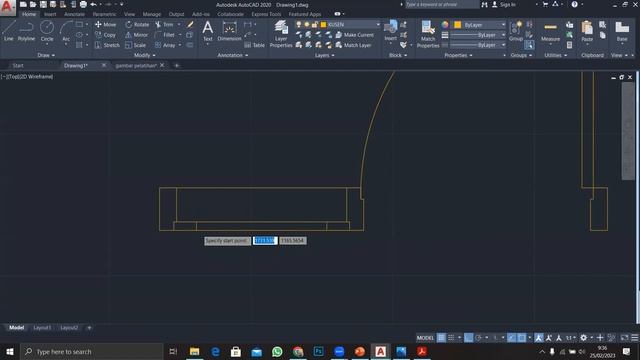Click the keyword search field
Image resolution: width=640 pixels, height=360 pixels.
(442, 4)
